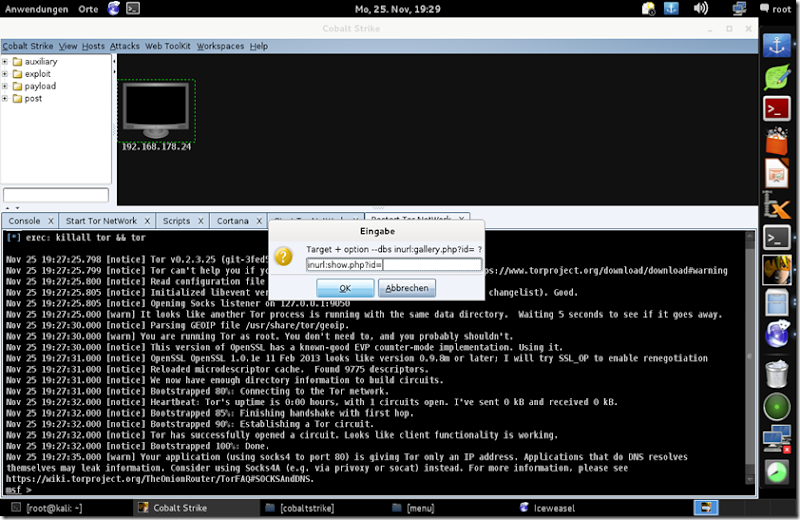Expand the post module folder

click(5, 98)
